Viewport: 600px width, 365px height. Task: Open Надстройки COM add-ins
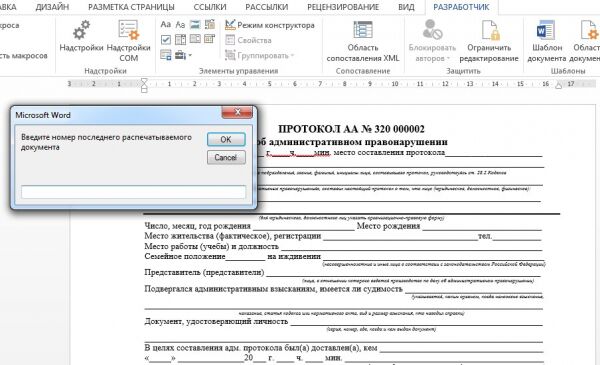point(129,40)
